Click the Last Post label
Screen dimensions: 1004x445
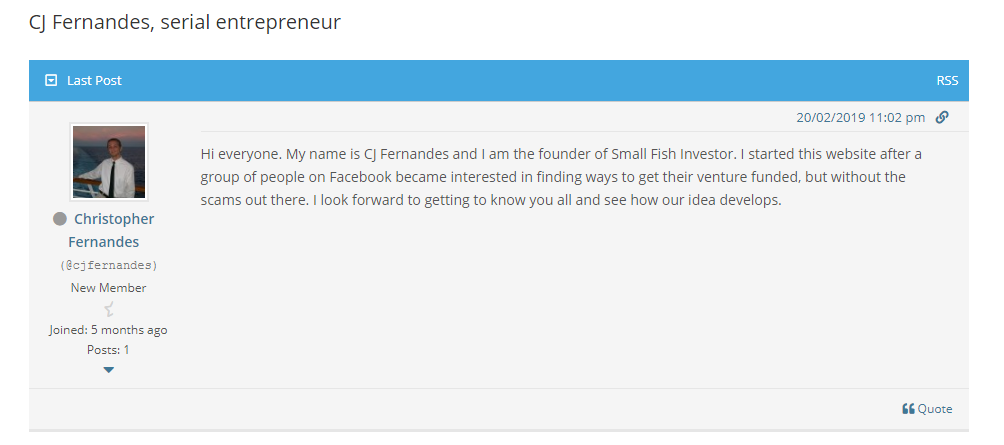tap(94, 81)
